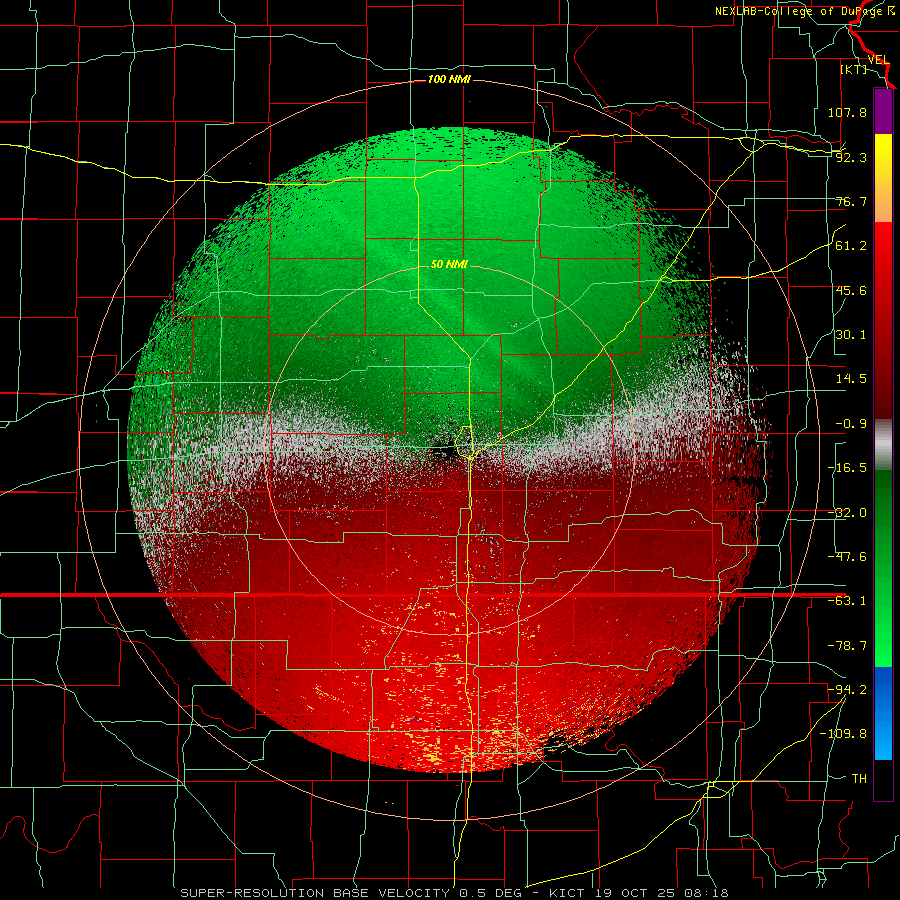The image size is (900, 900).
Task: Click the 92.3 value on the velocity scale
Action: coord(851,157)
